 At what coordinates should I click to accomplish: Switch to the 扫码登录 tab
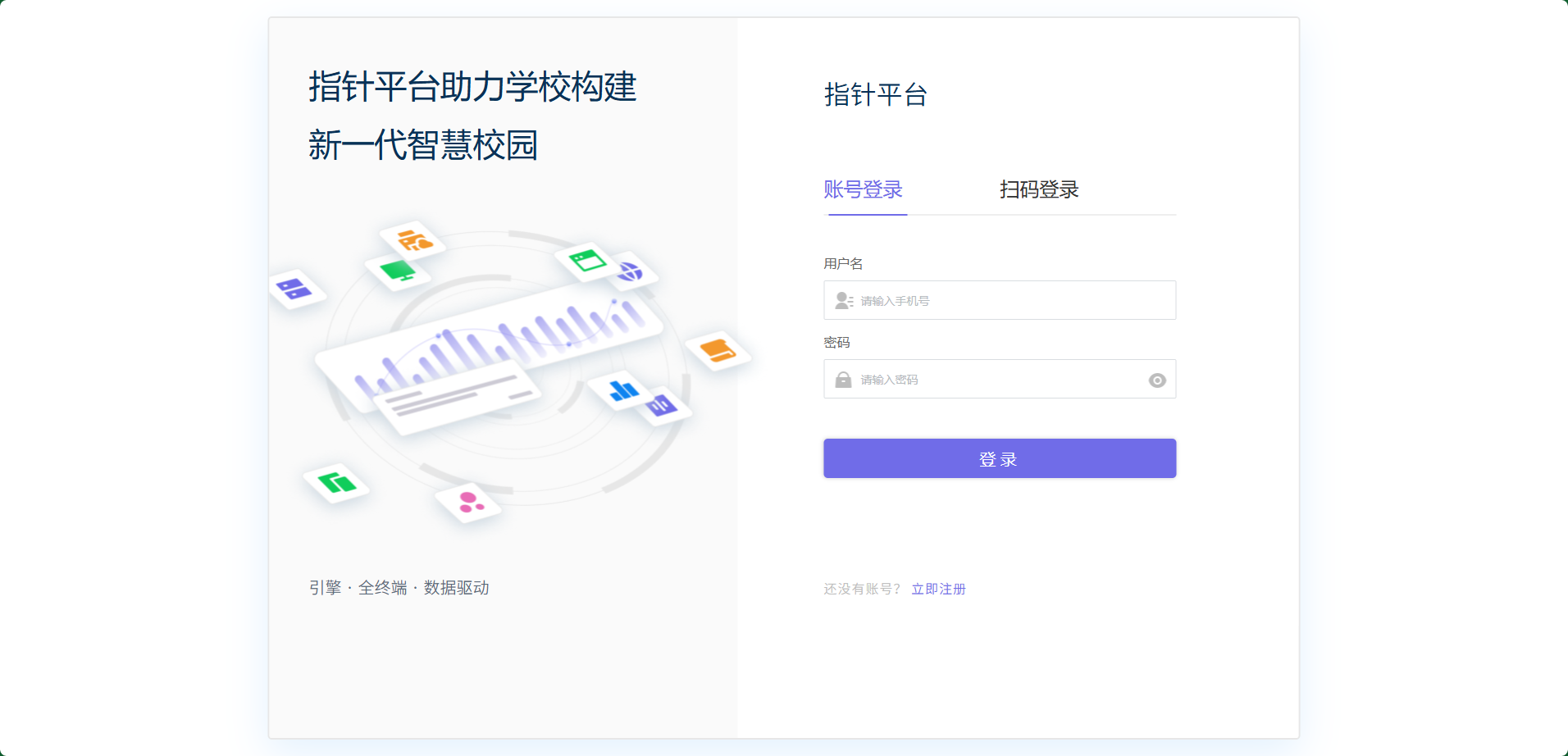(x=1038, y=189)
